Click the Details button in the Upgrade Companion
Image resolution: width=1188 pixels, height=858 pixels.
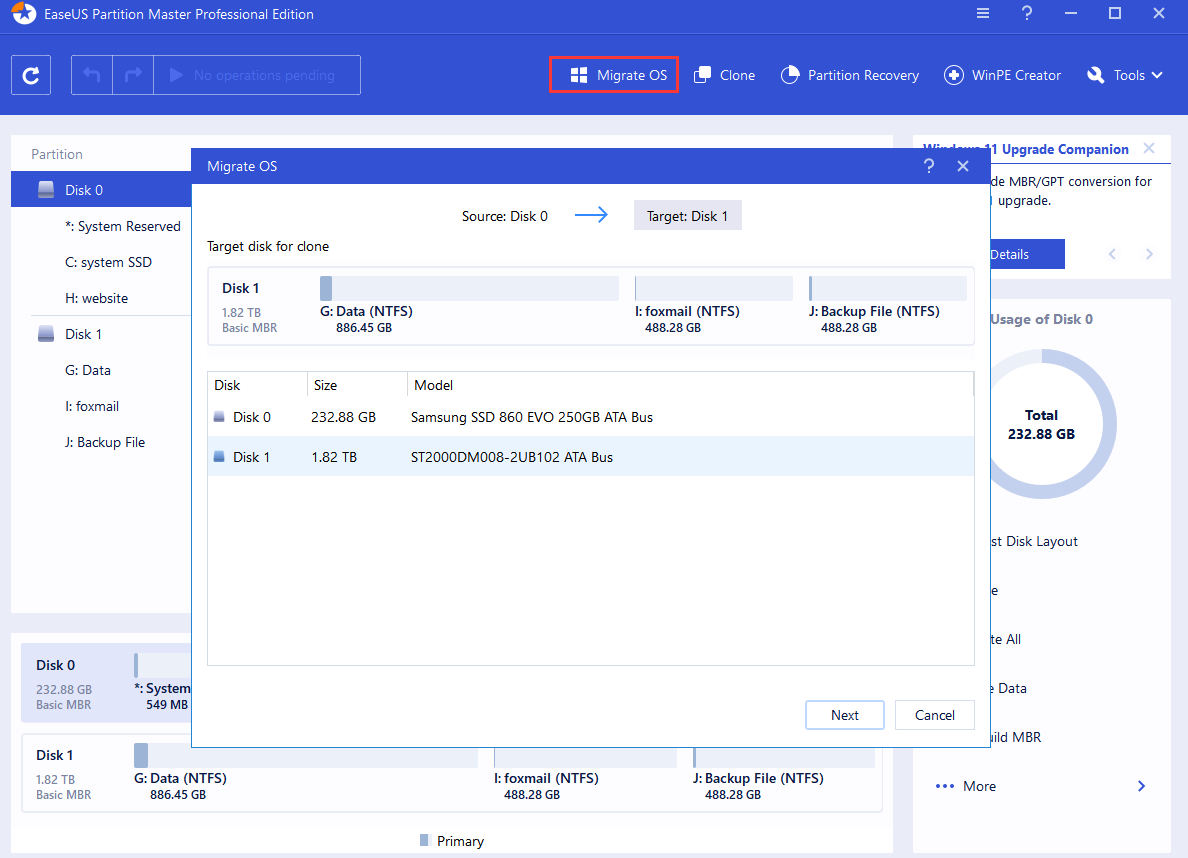click(1027, 254)
